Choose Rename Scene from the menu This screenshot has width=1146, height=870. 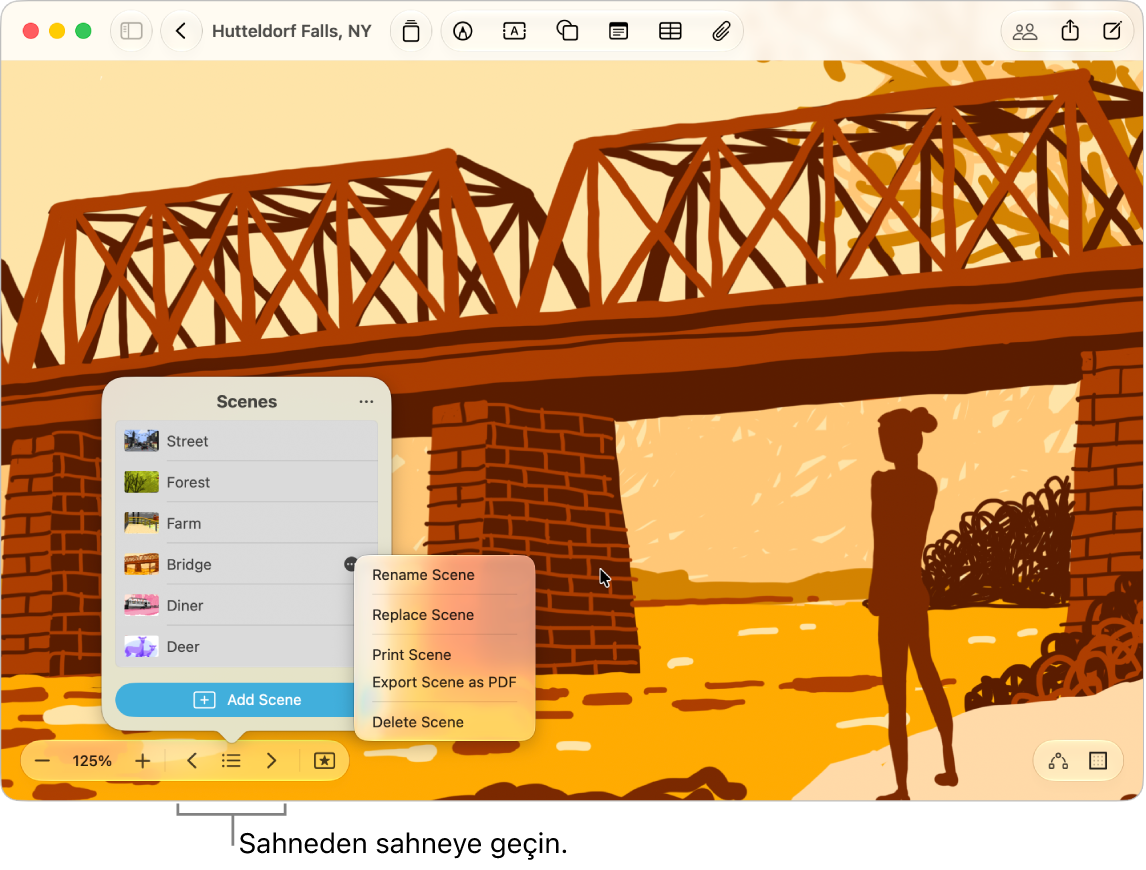[444, 575]
